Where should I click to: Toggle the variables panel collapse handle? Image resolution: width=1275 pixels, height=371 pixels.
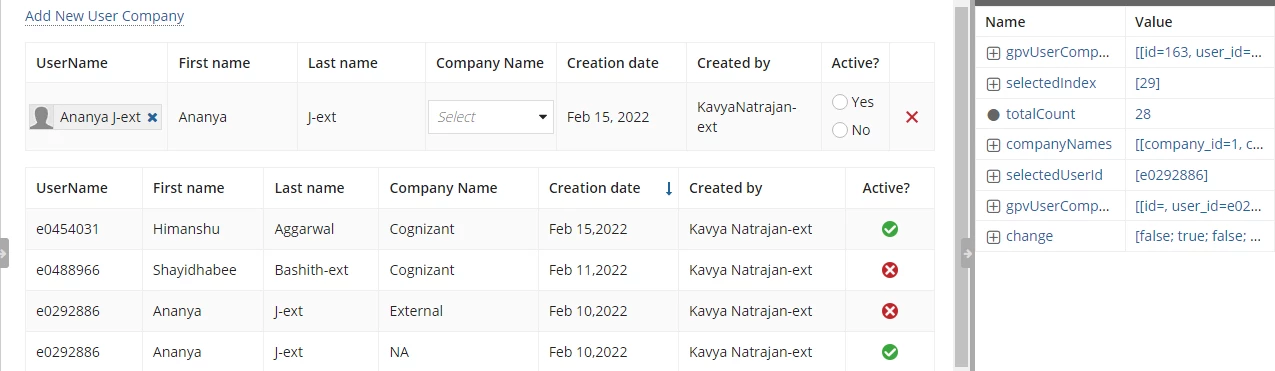point(966,254)
